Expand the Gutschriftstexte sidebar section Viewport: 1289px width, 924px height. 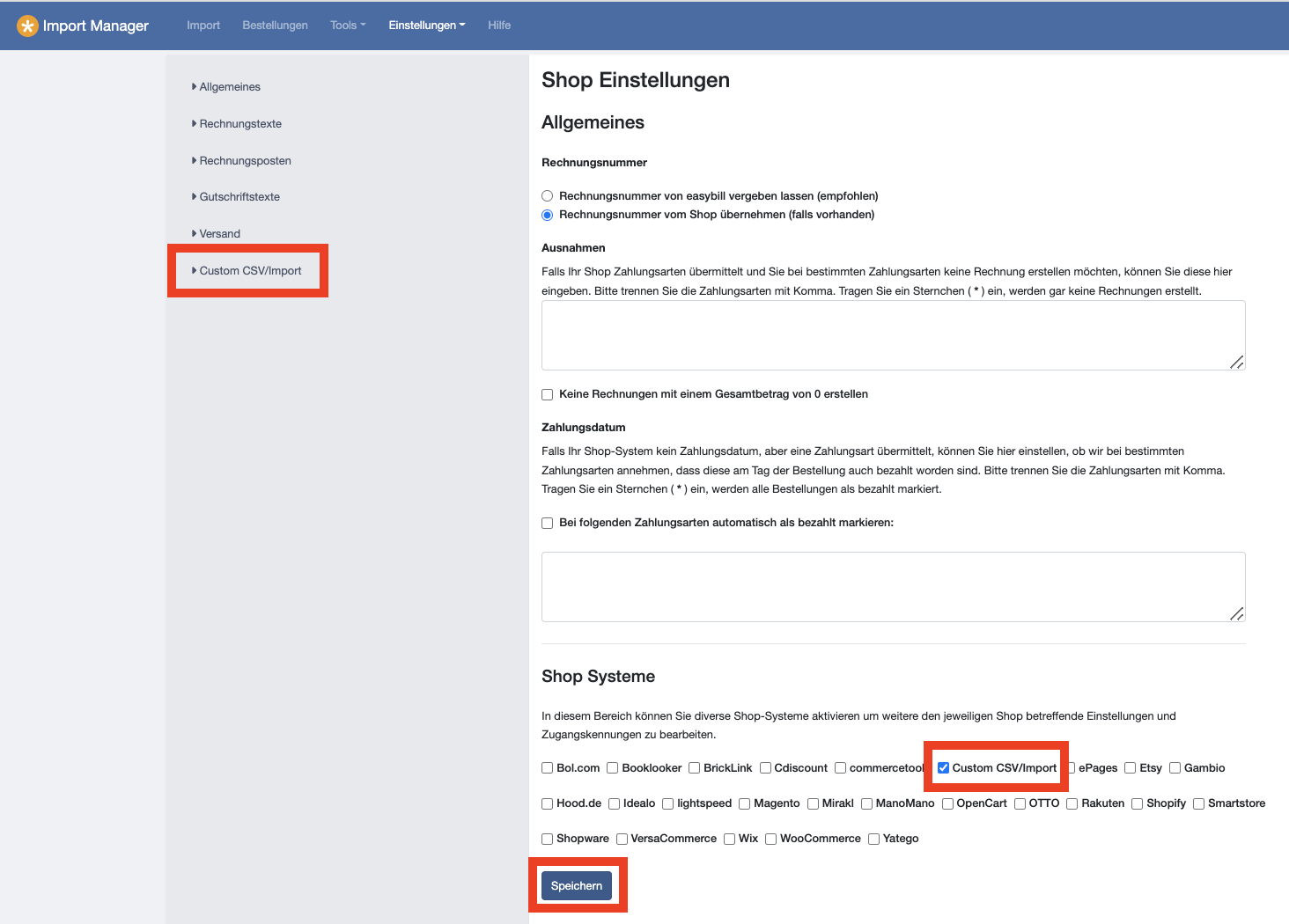coord(236,197)
